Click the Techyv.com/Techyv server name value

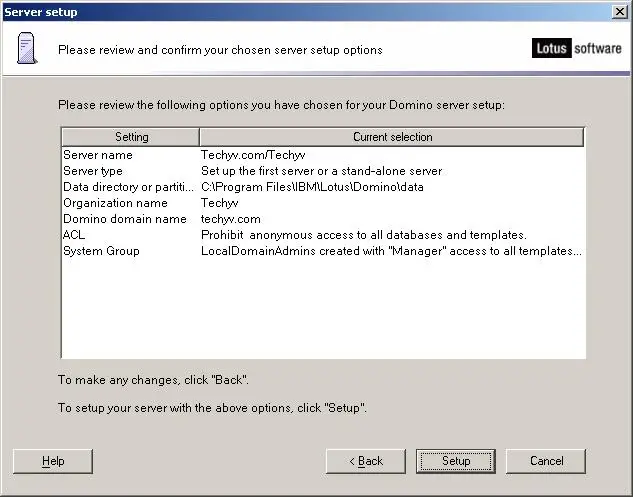253,155
